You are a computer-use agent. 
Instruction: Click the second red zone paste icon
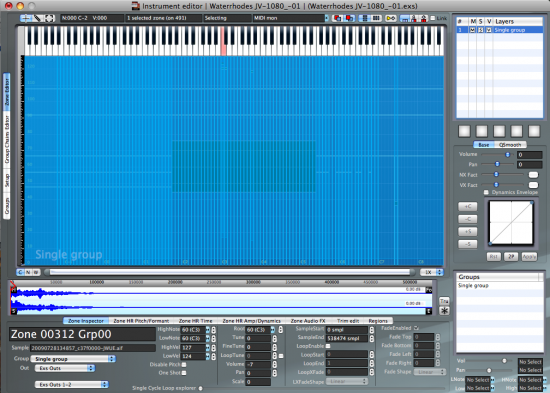pos(350,18)
